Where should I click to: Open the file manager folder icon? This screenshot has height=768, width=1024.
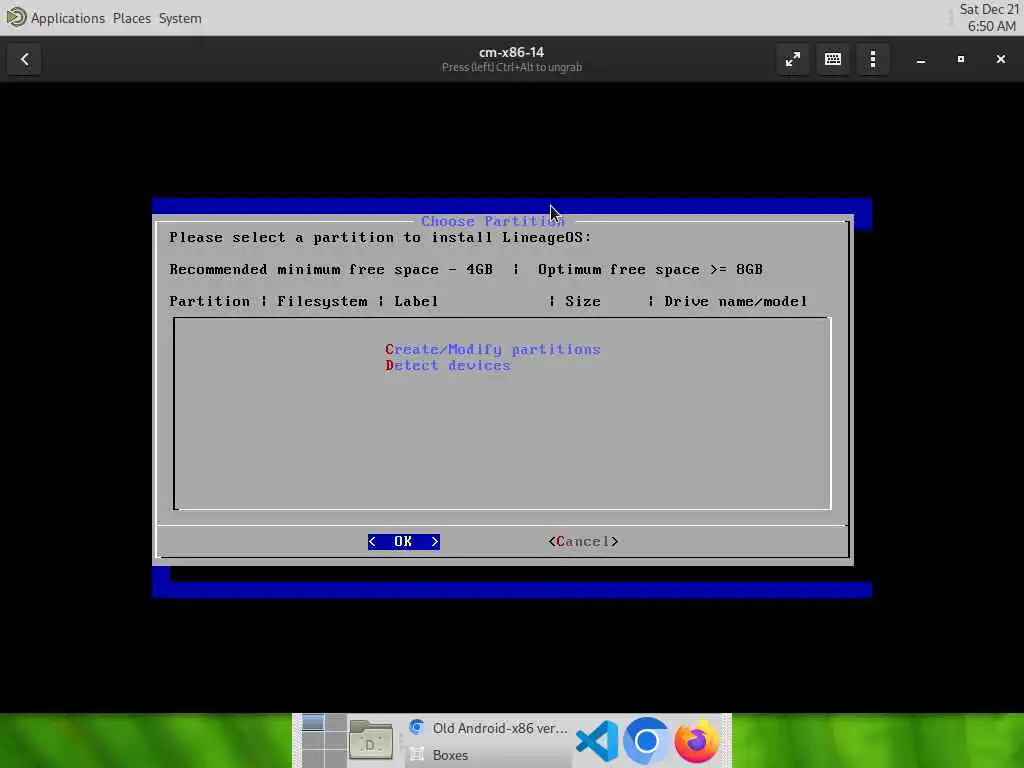pyautogui.click(x=371, y=741)
